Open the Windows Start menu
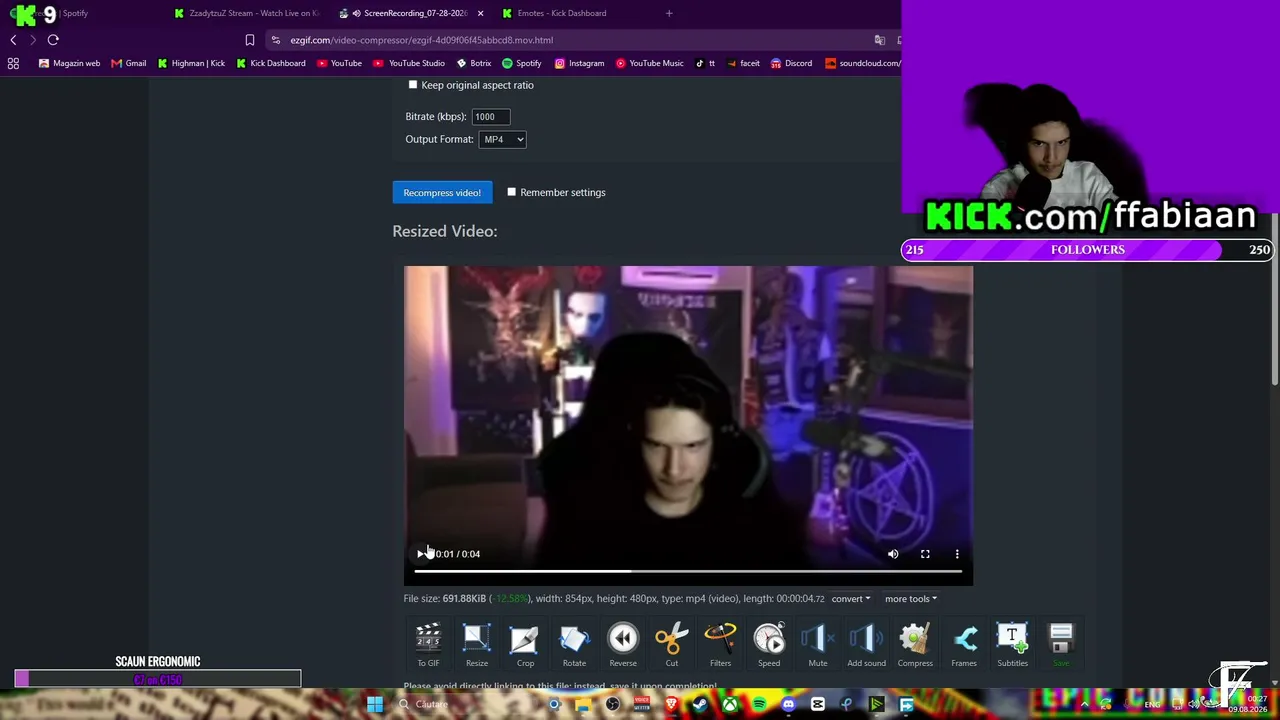This screenshot has width=1280, height=720. pyautogui.click(x=375, y=705)
